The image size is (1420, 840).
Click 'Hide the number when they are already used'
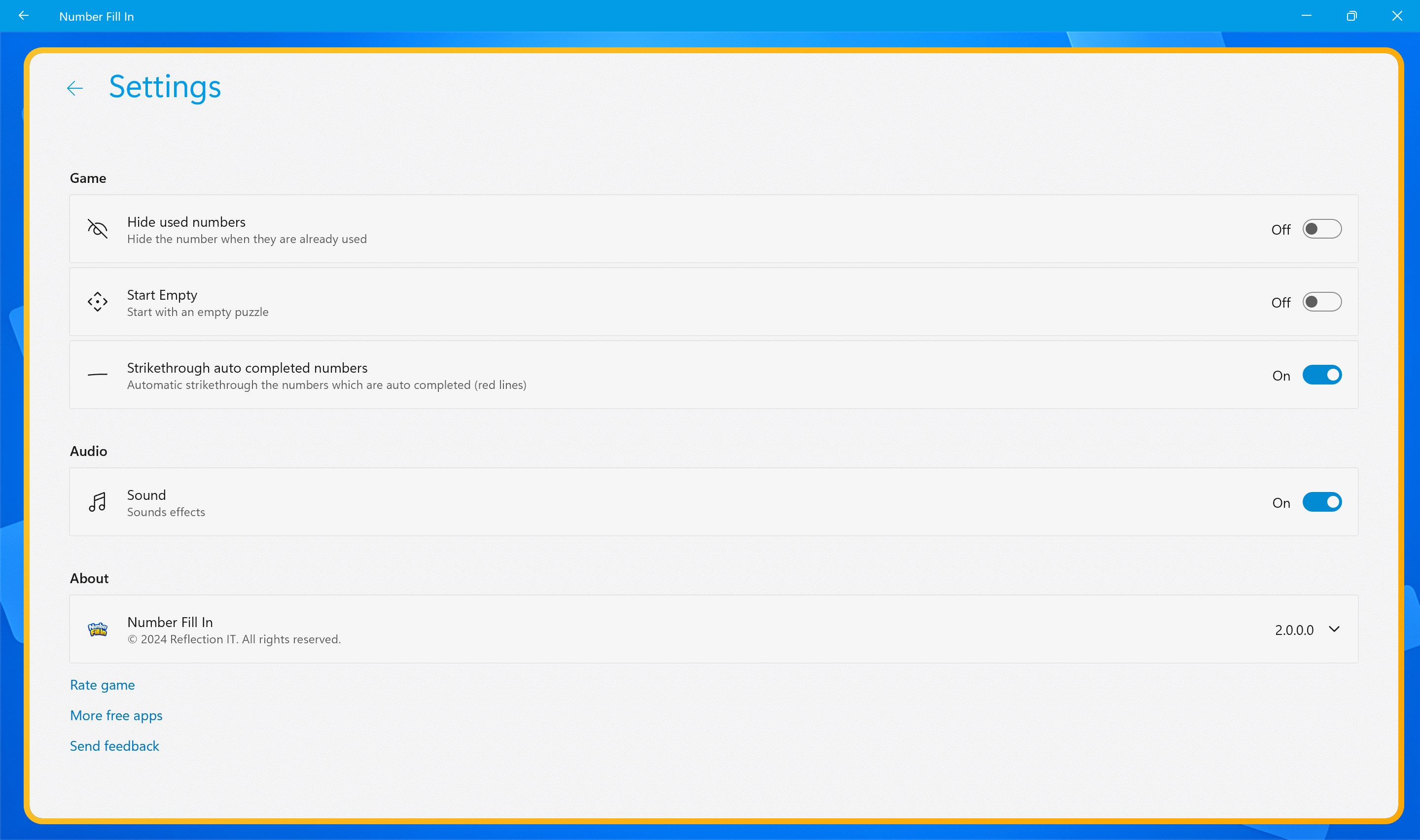coord(247,239)
